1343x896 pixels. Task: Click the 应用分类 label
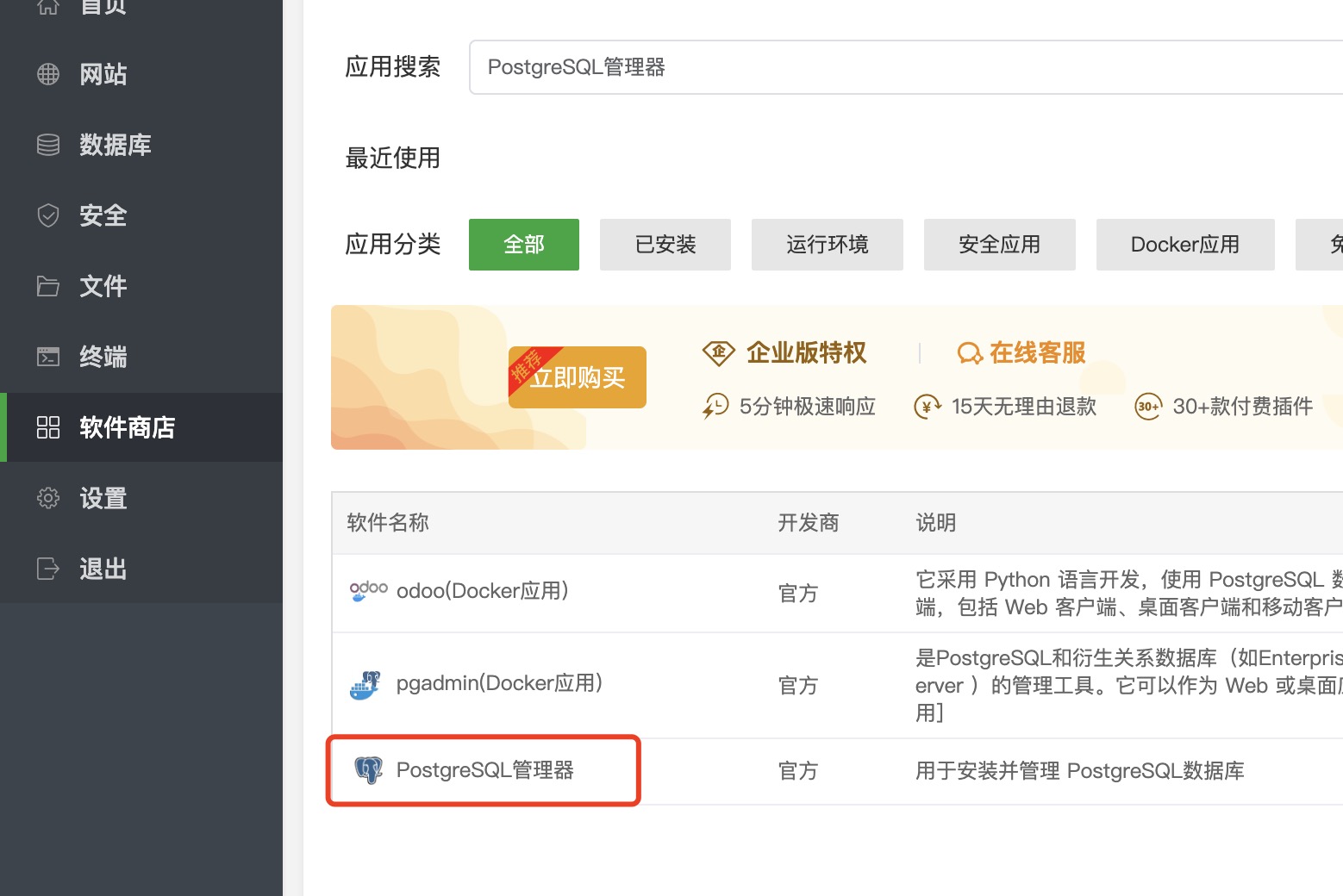393,245
